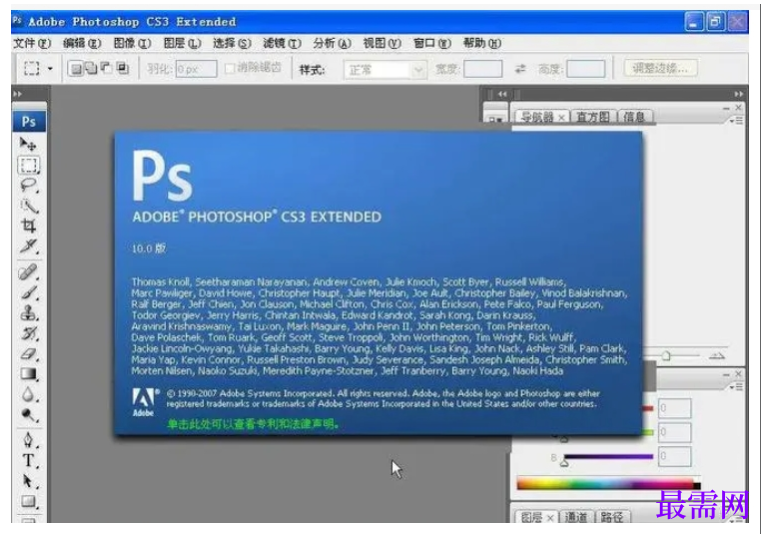Toggle the 消除锯齿 anti-alias checkbox
The width and height of the screenshot is (768, 536).
click(229, 68)
